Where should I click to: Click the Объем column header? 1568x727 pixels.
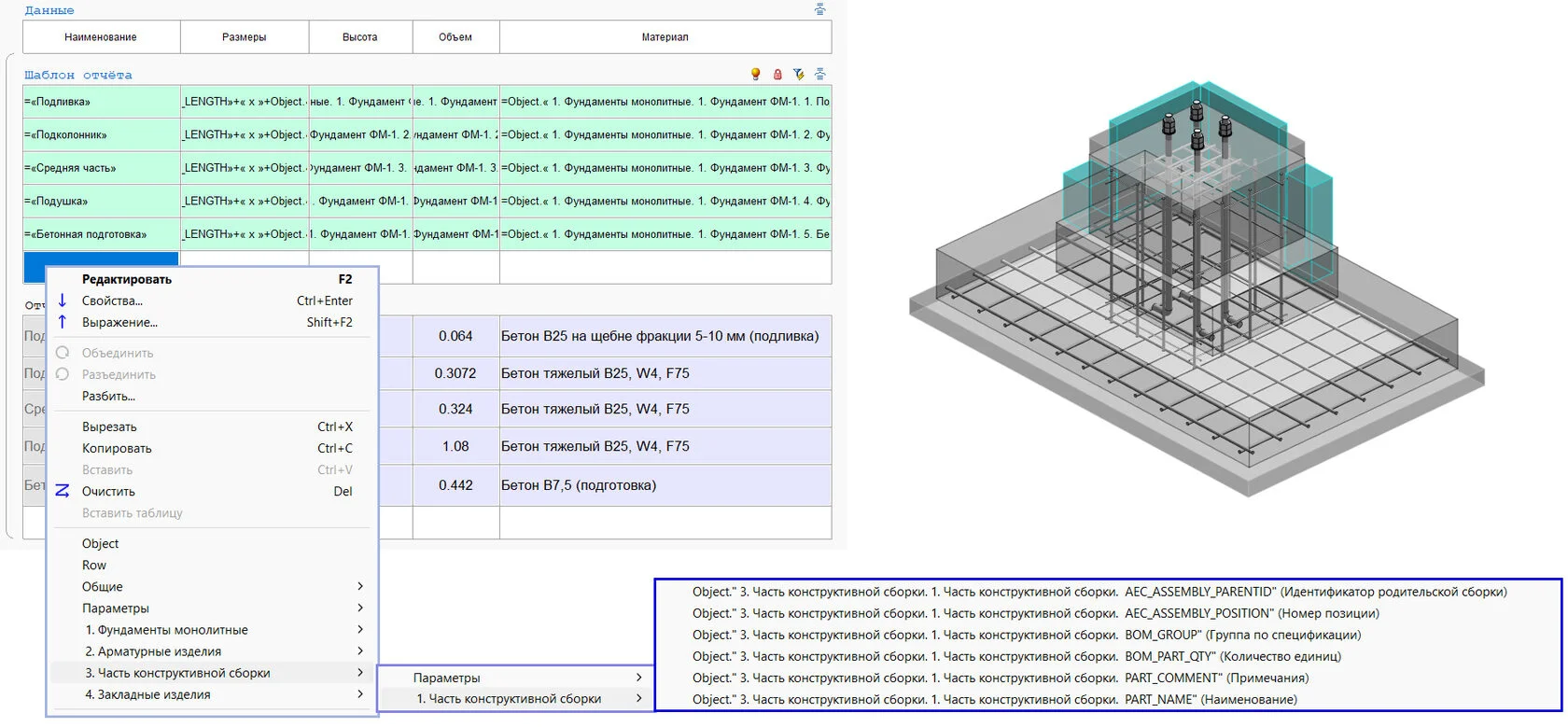click(x=455, y=37)
